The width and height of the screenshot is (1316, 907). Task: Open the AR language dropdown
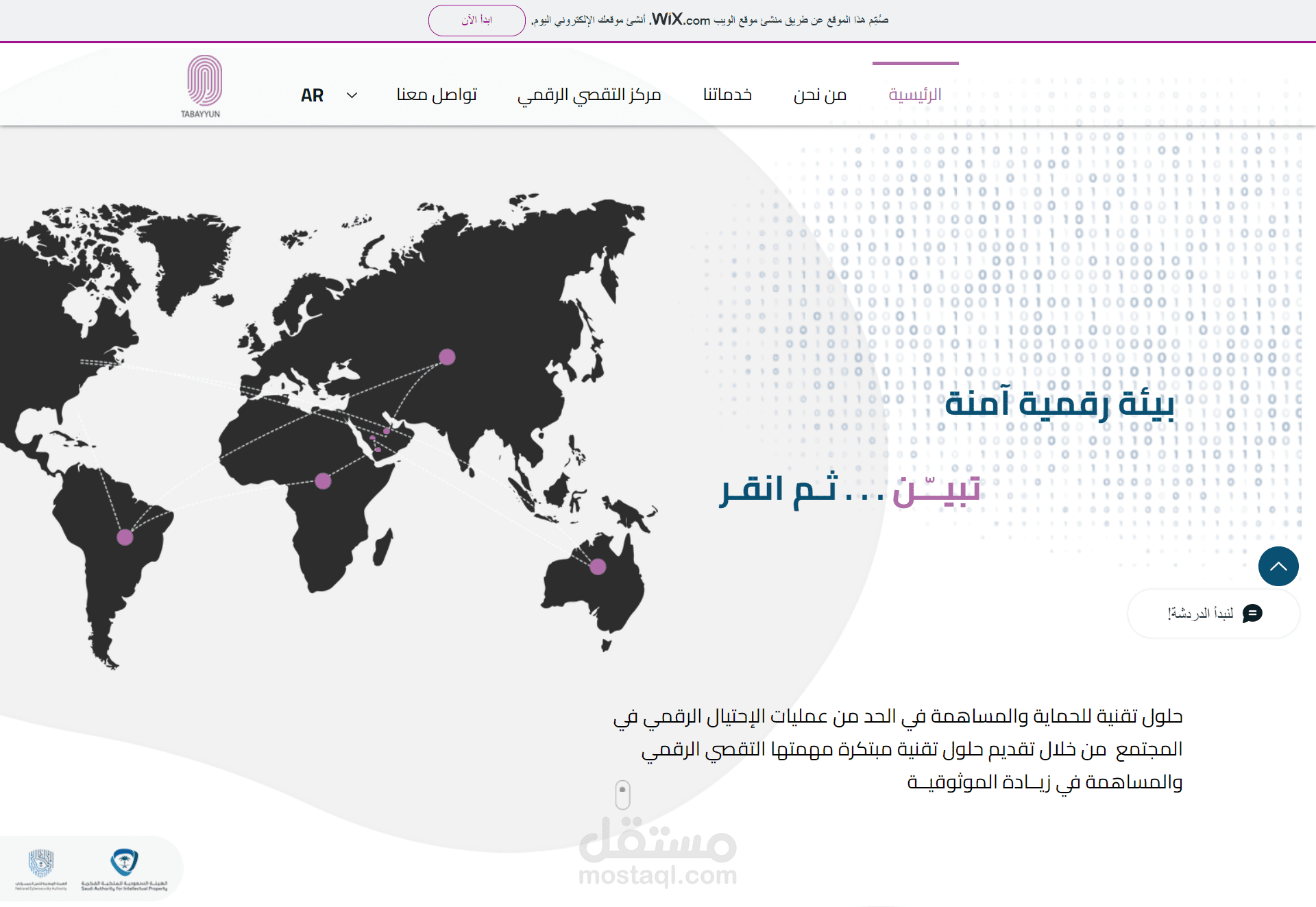click(330, 95)
